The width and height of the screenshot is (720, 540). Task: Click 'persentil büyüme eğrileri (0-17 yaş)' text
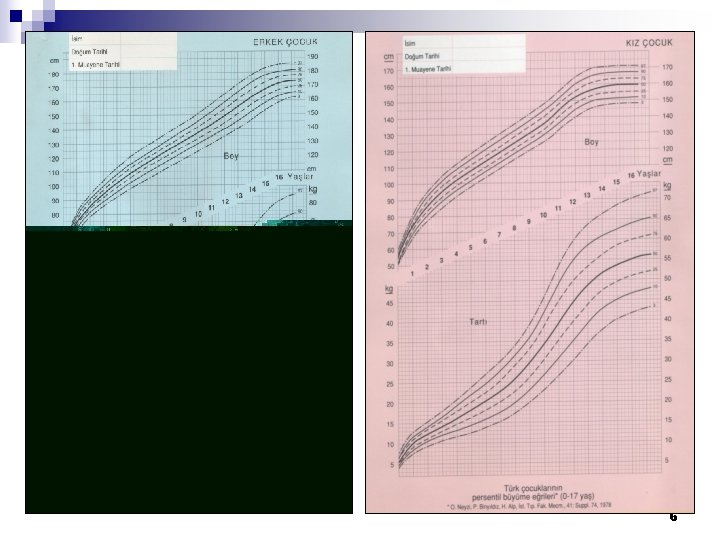pos(533,497)
